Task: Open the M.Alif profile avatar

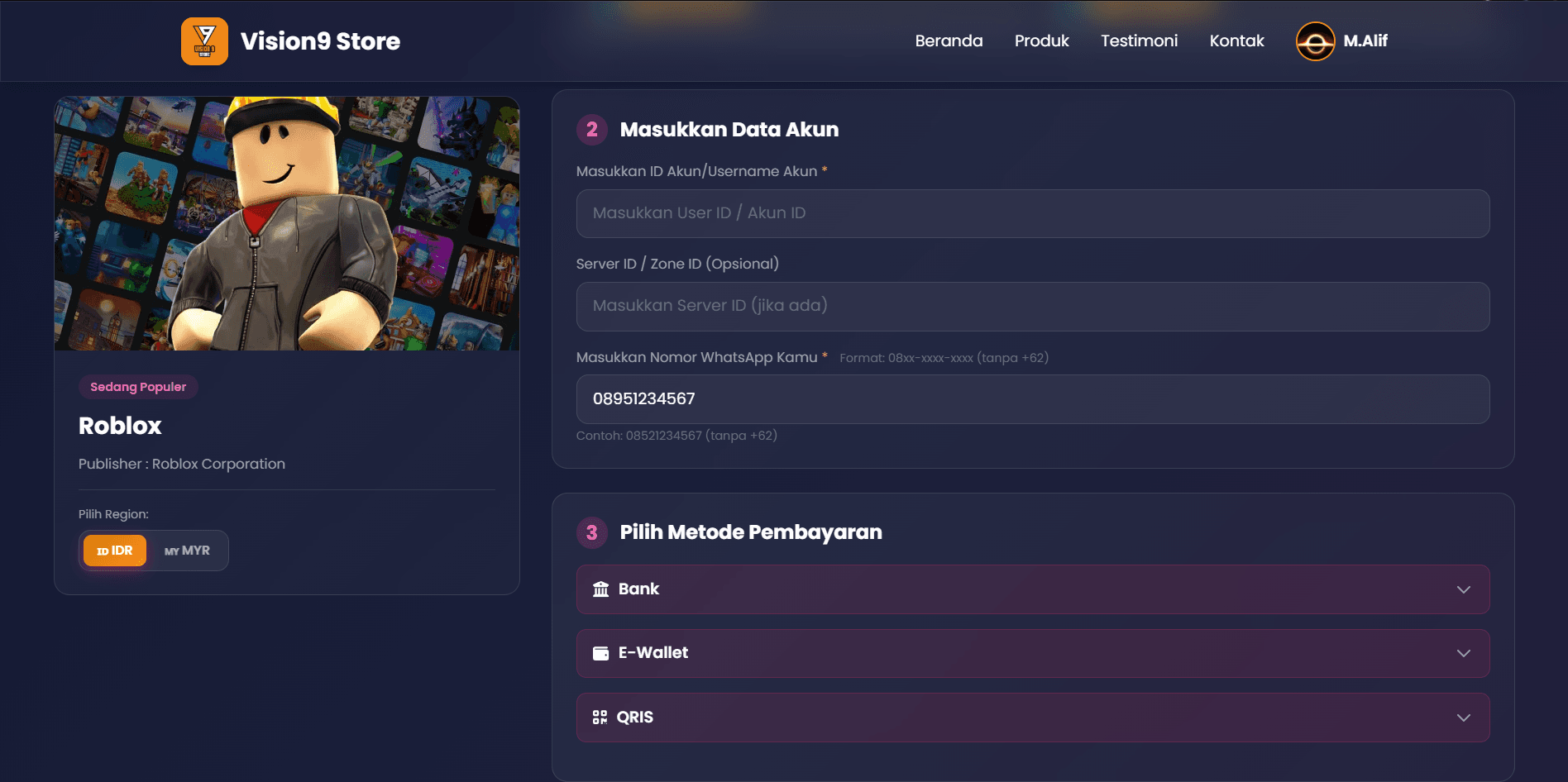Action: coord(1315,41)
